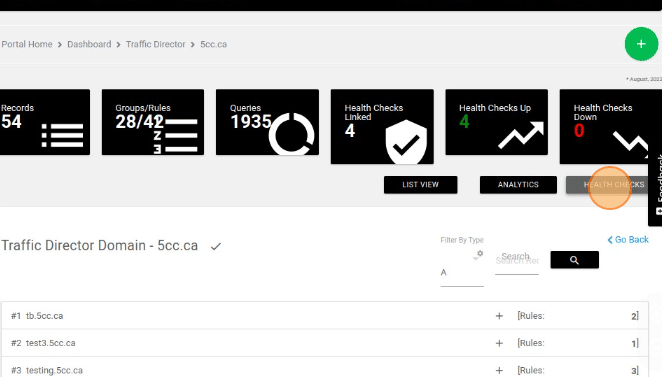Screen dimensions: 662x377
Task: Click the queries donut chart icon
Action: tap(291, 134)
